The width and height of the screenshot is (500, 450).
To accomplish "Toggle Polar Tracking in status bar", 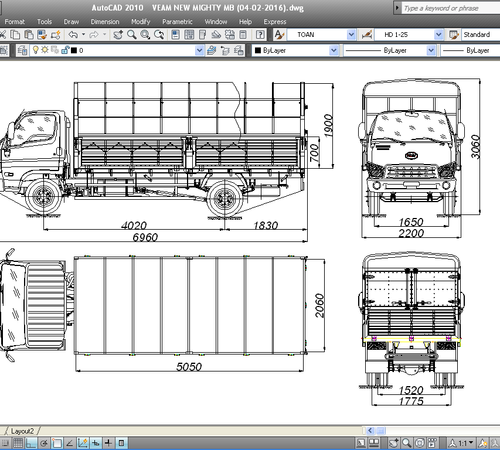I will 44,443.
